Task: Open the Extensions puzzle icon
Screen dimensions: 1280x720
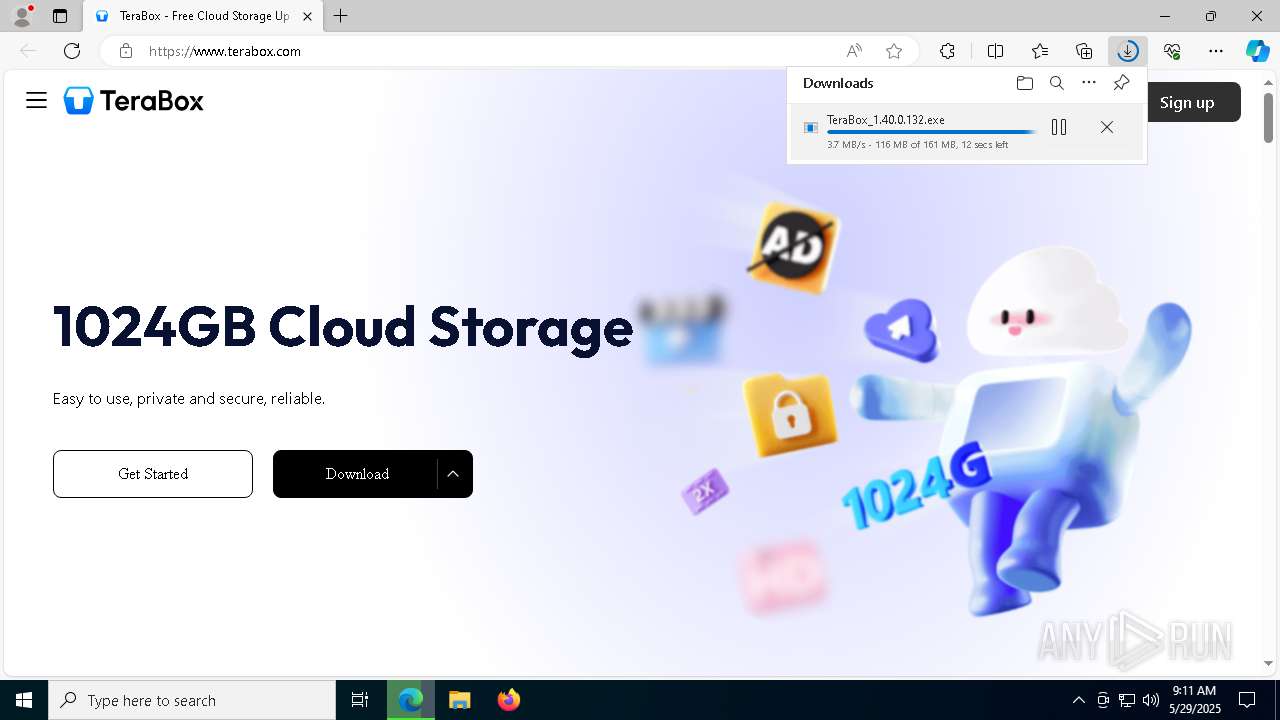Action: click(x=947, y=51)
